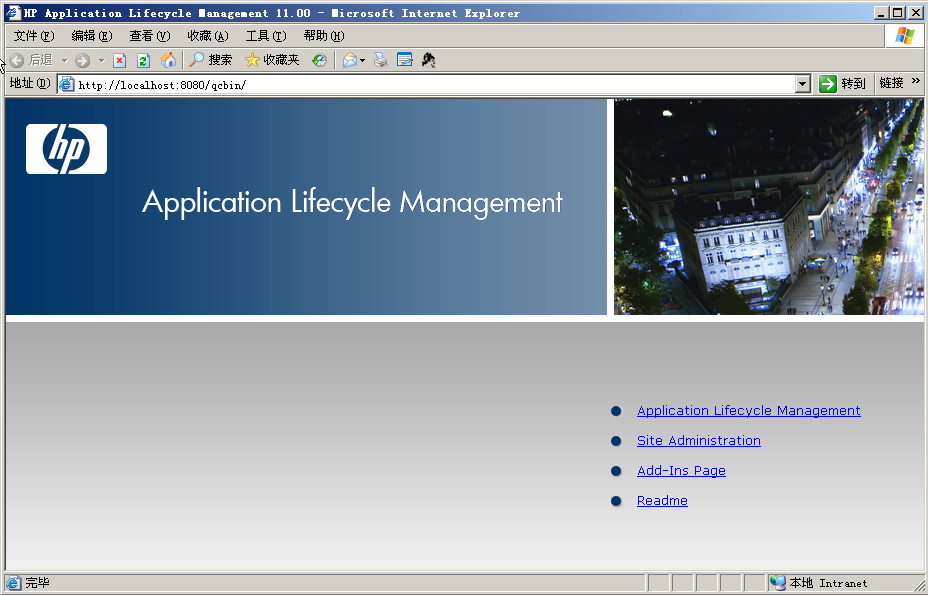Viewport: 928px width, 595px height.
Task: Open the Site Administration link
Action: (x=698, y=440)
